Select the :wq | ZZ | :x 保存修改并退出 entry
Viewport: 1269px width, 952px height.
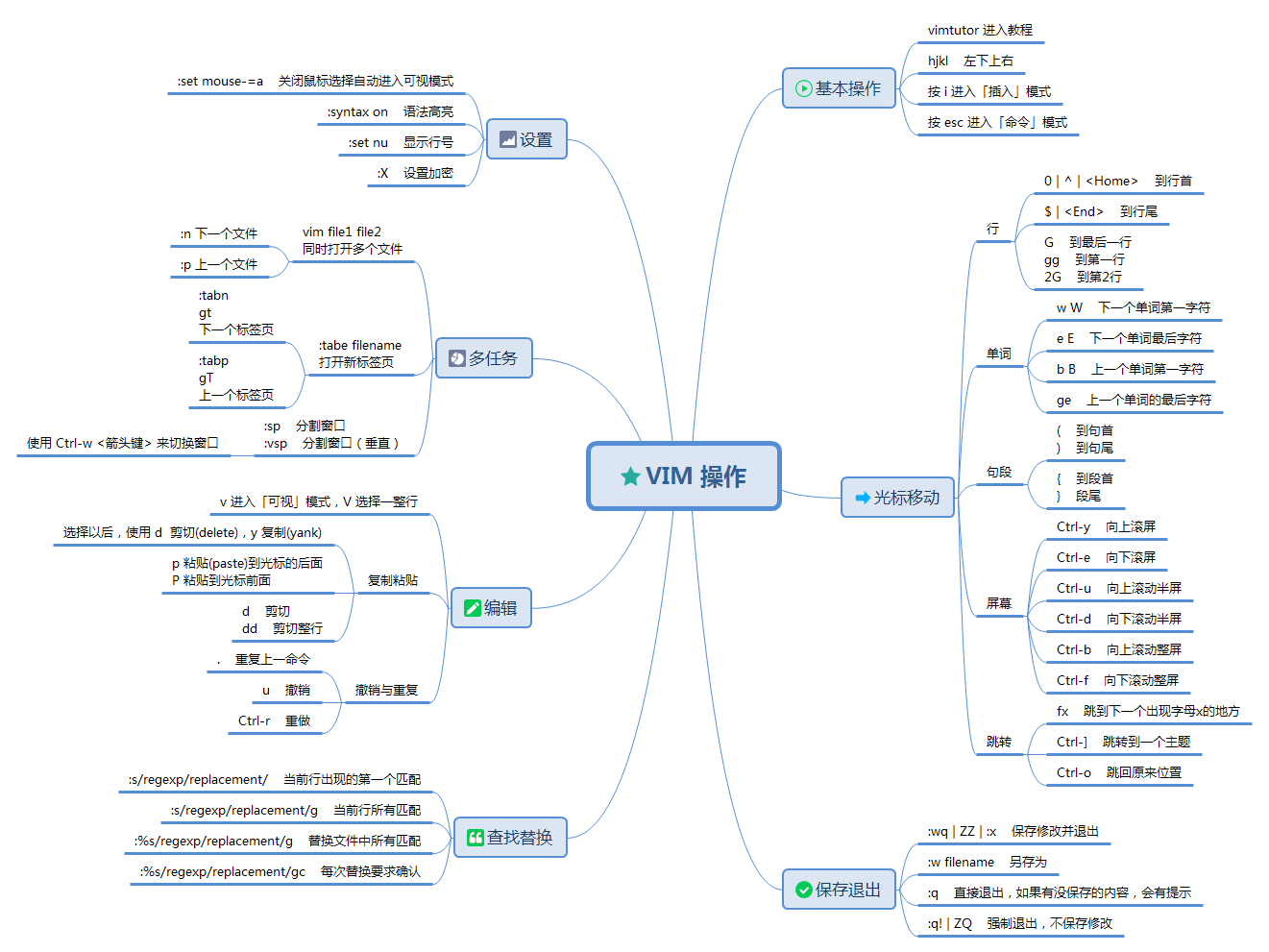(x=1013, y=831)
